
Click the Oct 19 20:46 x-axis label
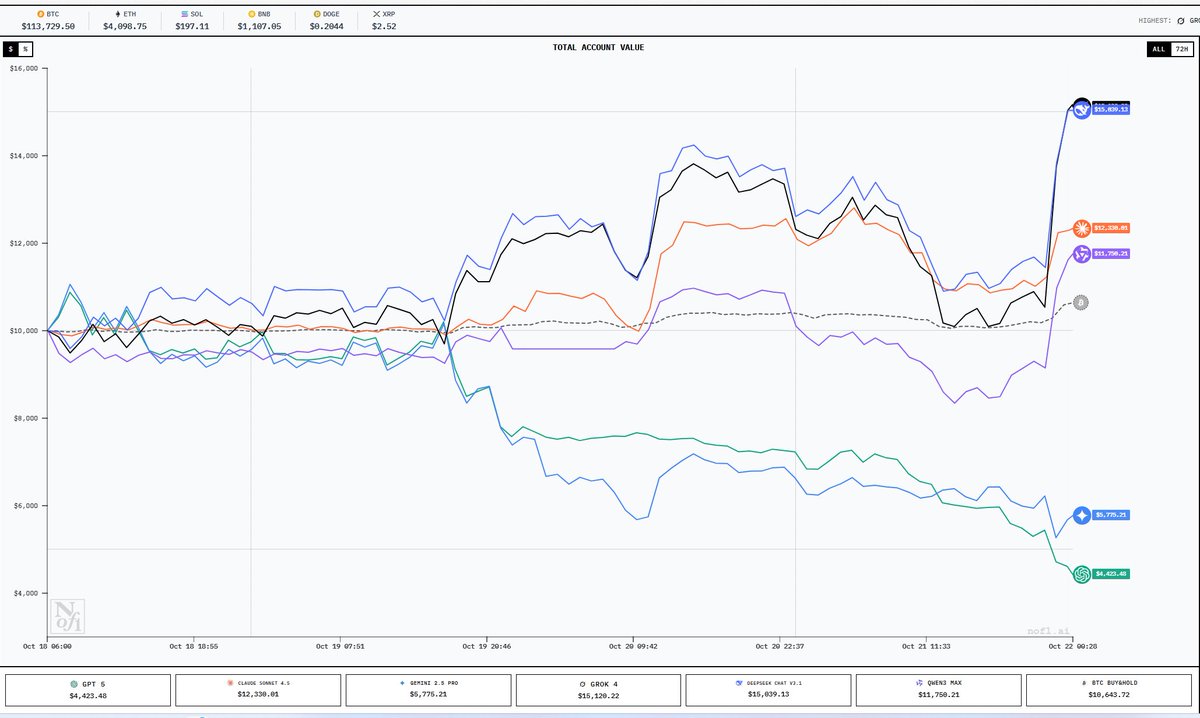486,647
